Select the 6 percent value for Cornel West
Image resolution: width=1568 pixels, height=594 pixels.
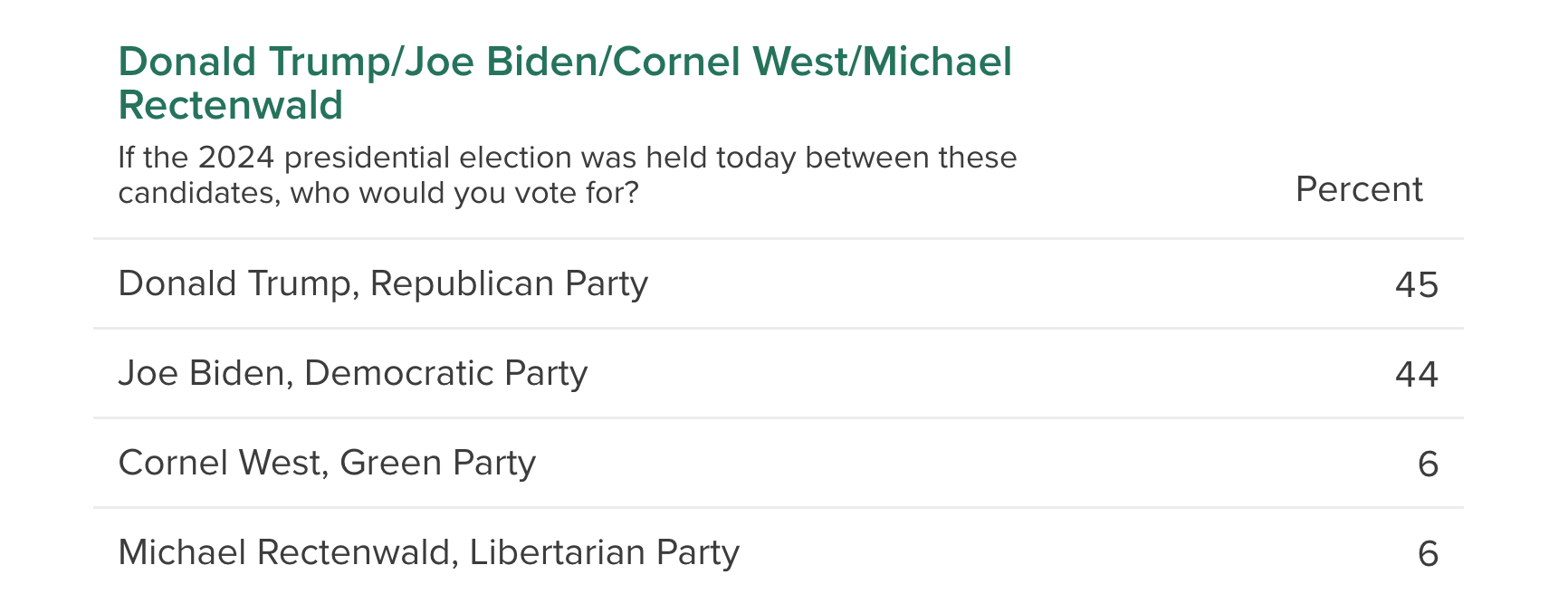(1428, 464)
